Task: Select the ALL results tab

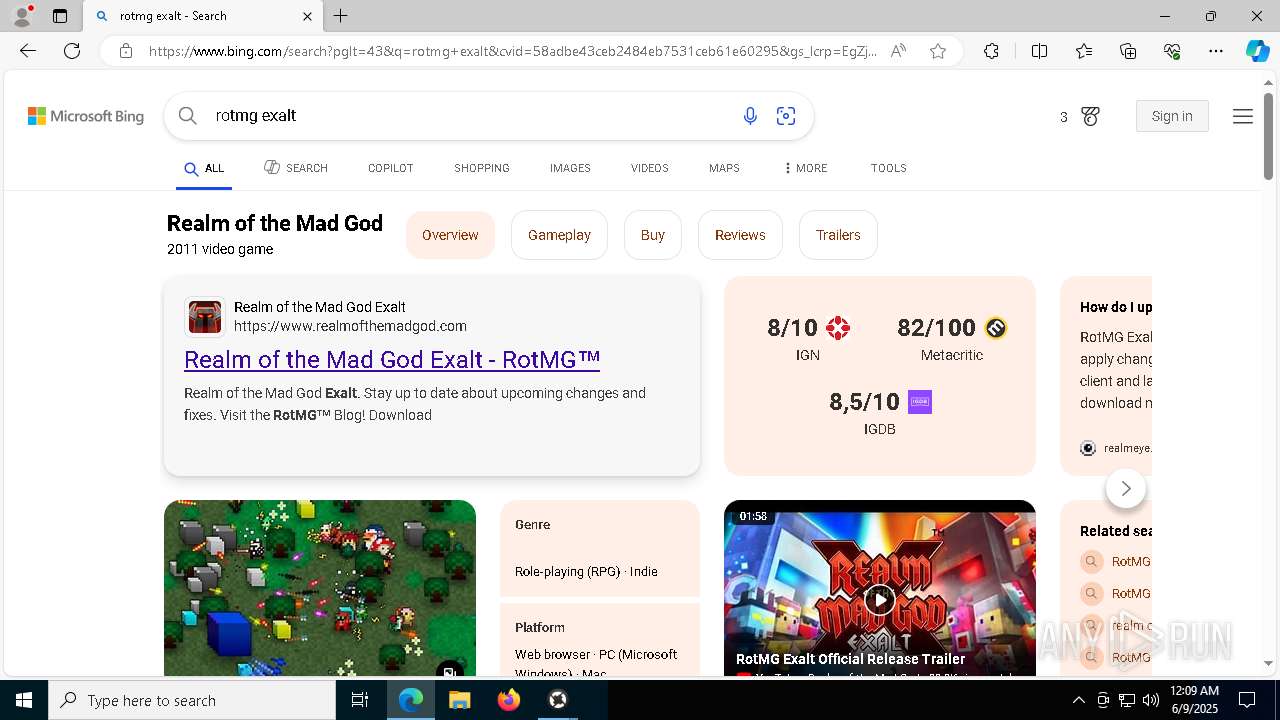Action: click(x=204, y=169)
